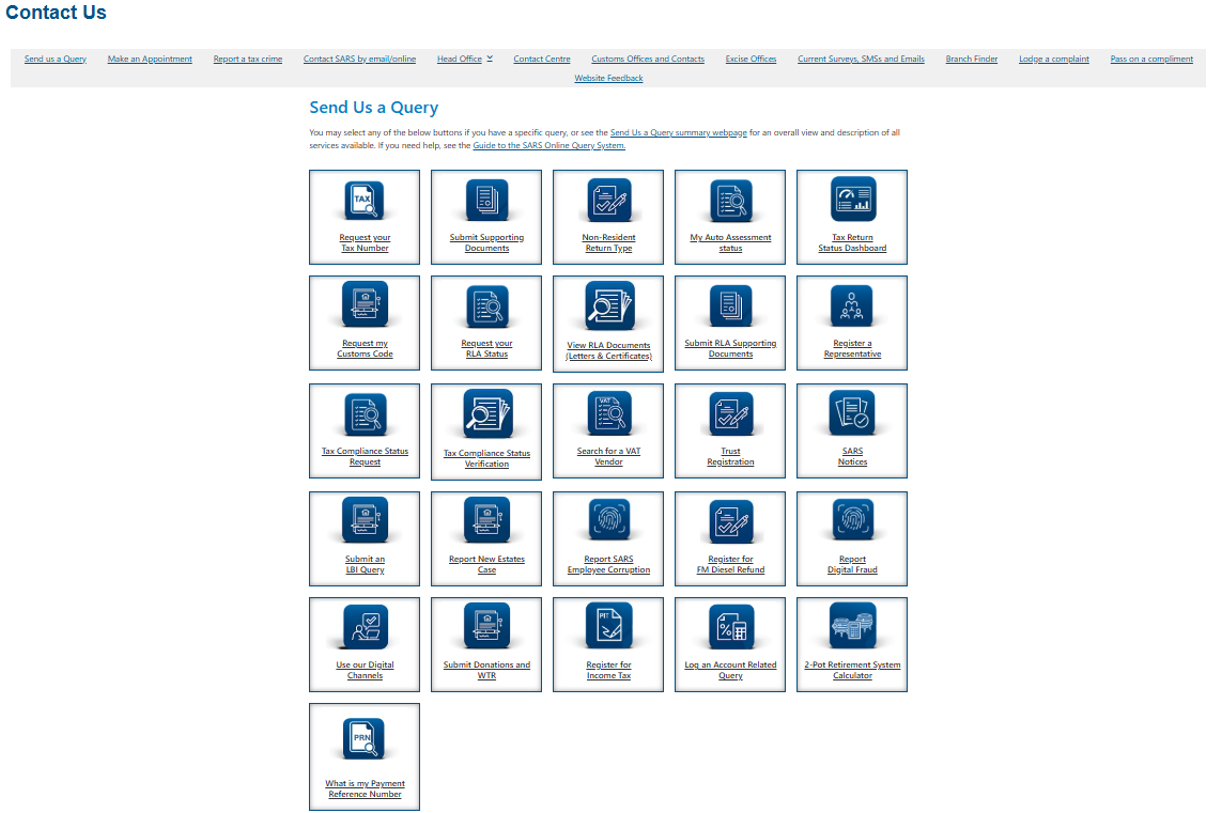The width and height of the screenshot is (1212, 813).
Task: Click the 'Request your Tax Number' text link
Action: [365, 243]
